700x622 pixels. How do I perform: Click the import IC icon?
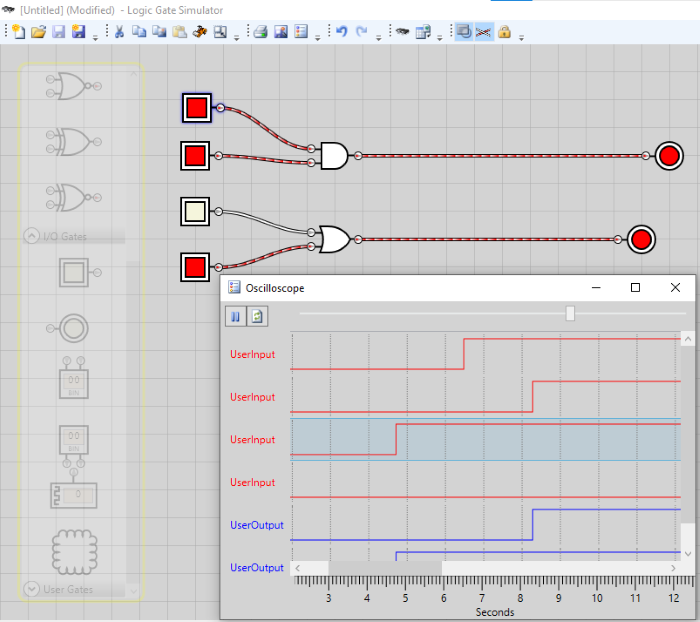423,32
